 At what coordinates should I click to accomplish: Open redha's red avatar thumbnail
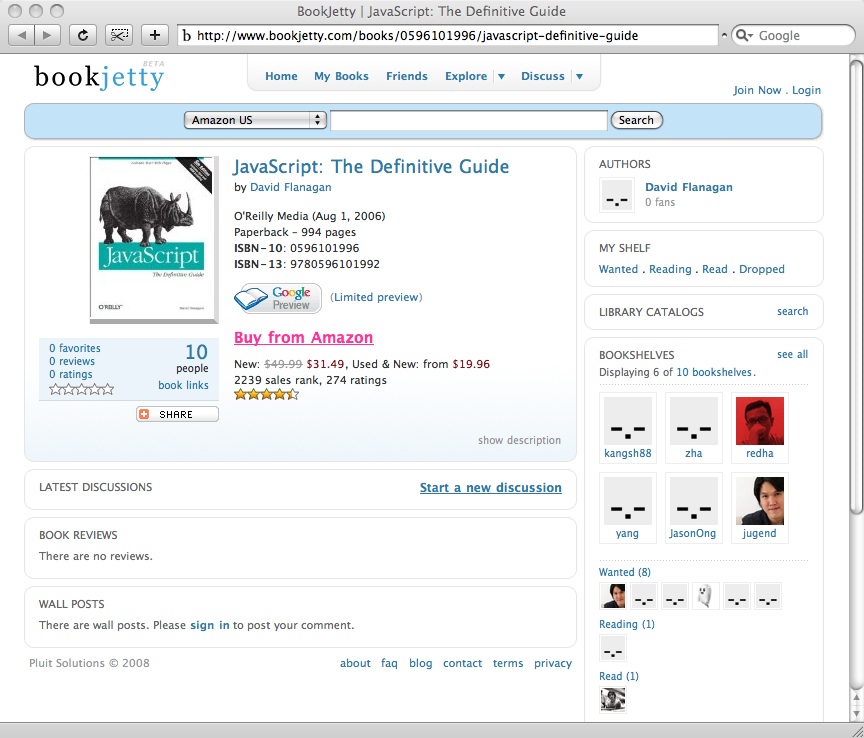pos(759,420)
